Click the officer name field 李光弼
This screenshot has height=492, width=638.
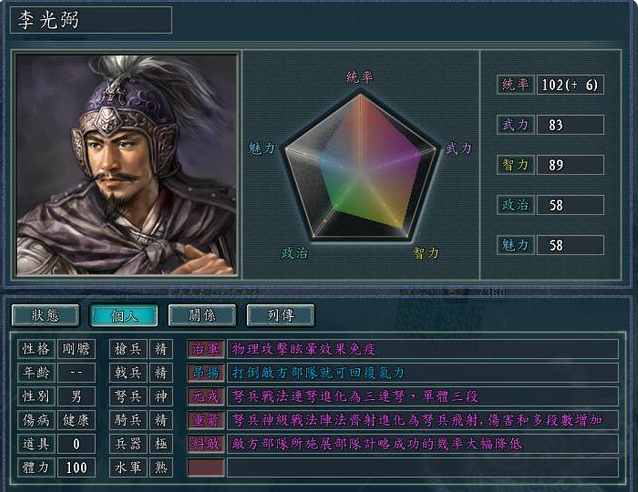(x=91, y=20)
